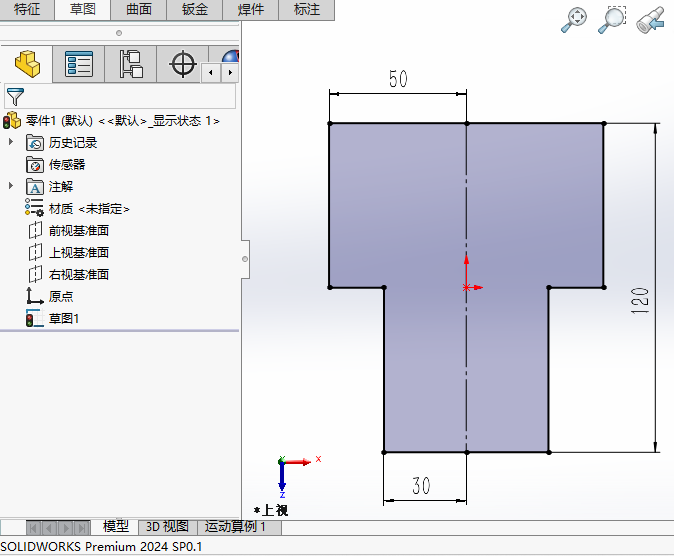Select the 3D 视图 bottom tab
Image resolution: width=674 pixels, height=556 pixels.
(167, 526)
